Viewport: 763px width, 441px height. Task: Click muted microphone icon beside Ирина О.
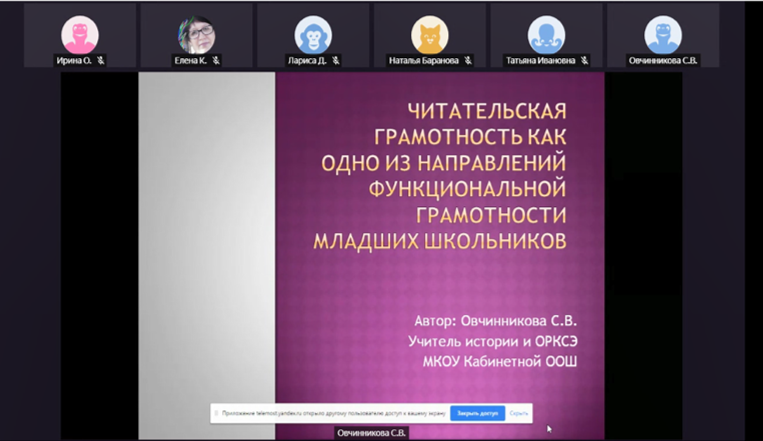coord(101,61)
